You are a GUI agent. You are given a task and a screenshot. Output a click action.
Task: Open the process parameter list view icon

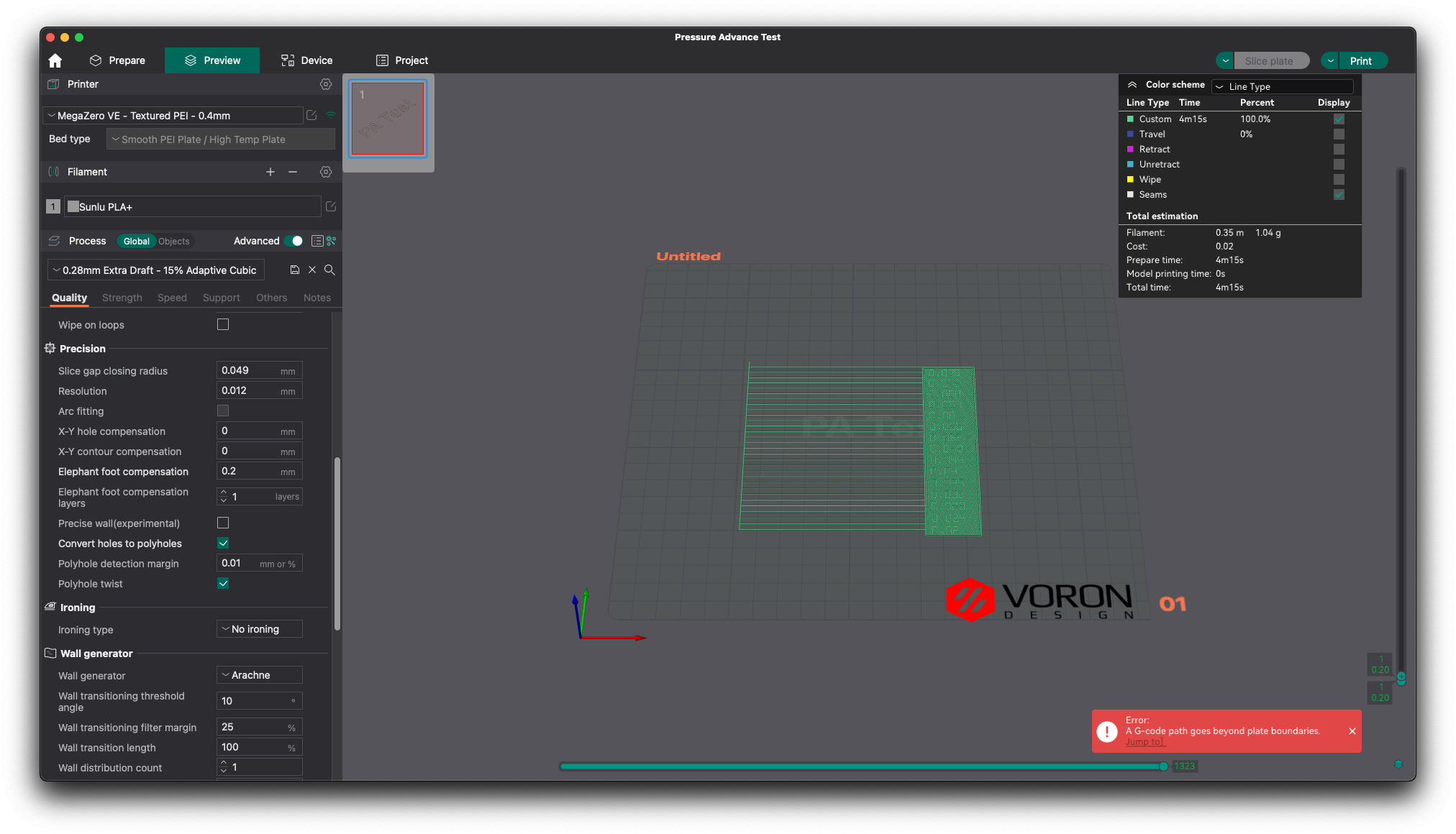tap(317, 241)
